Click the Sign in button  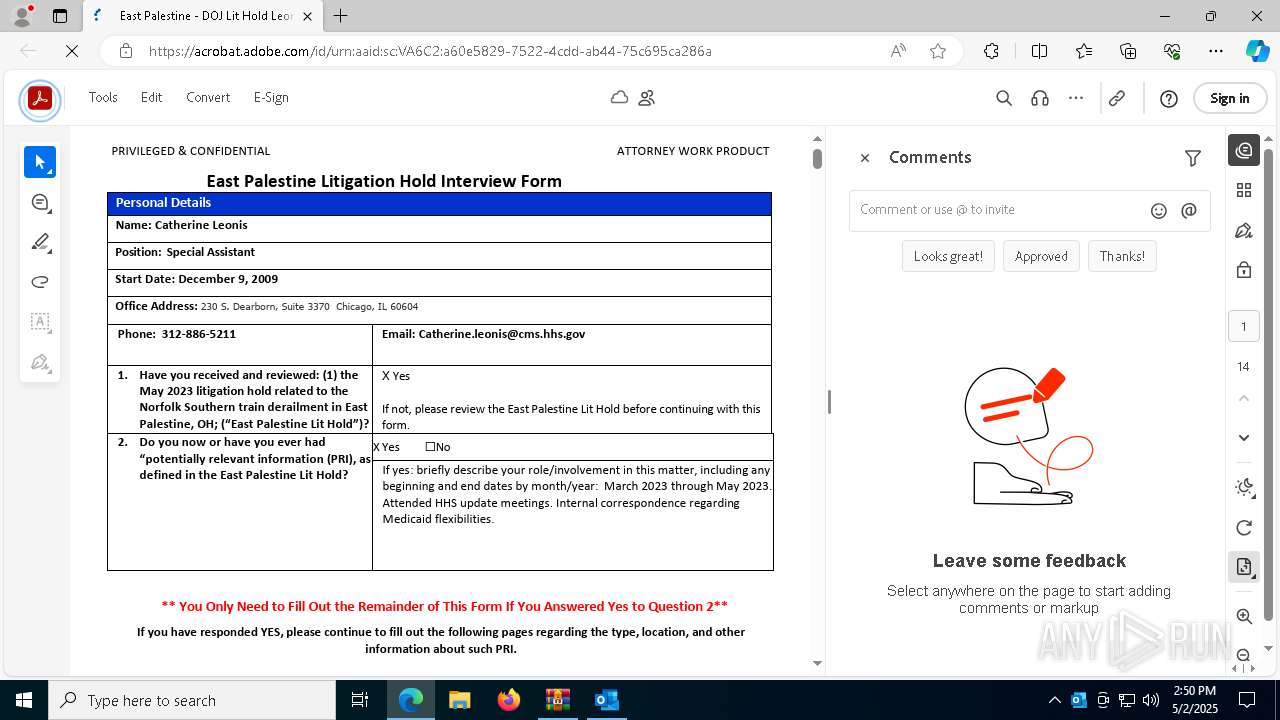(x=1229, y=98)
